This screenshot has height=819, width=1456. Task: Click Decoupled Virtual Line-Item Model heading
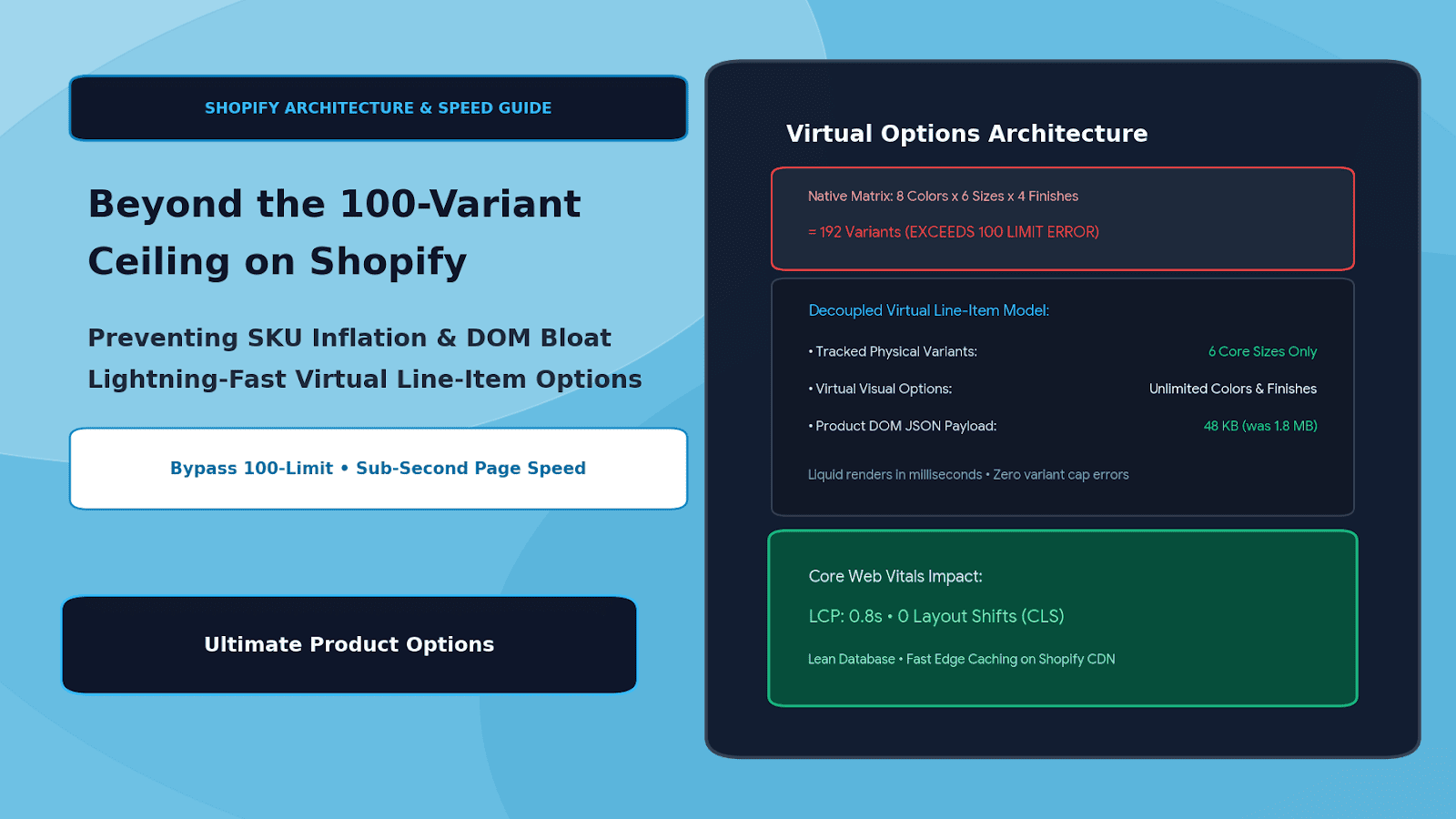928,310
